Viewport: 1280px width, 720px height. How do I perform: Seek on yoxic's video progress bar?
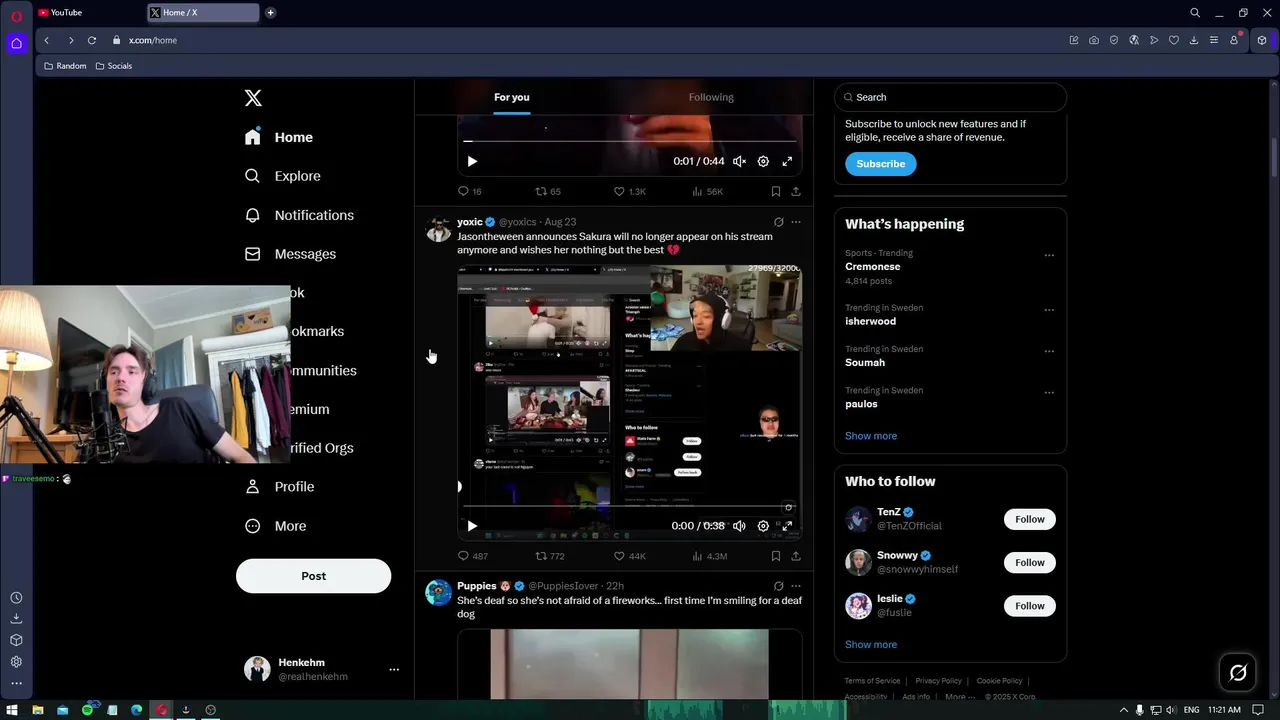tap(629, 506)
